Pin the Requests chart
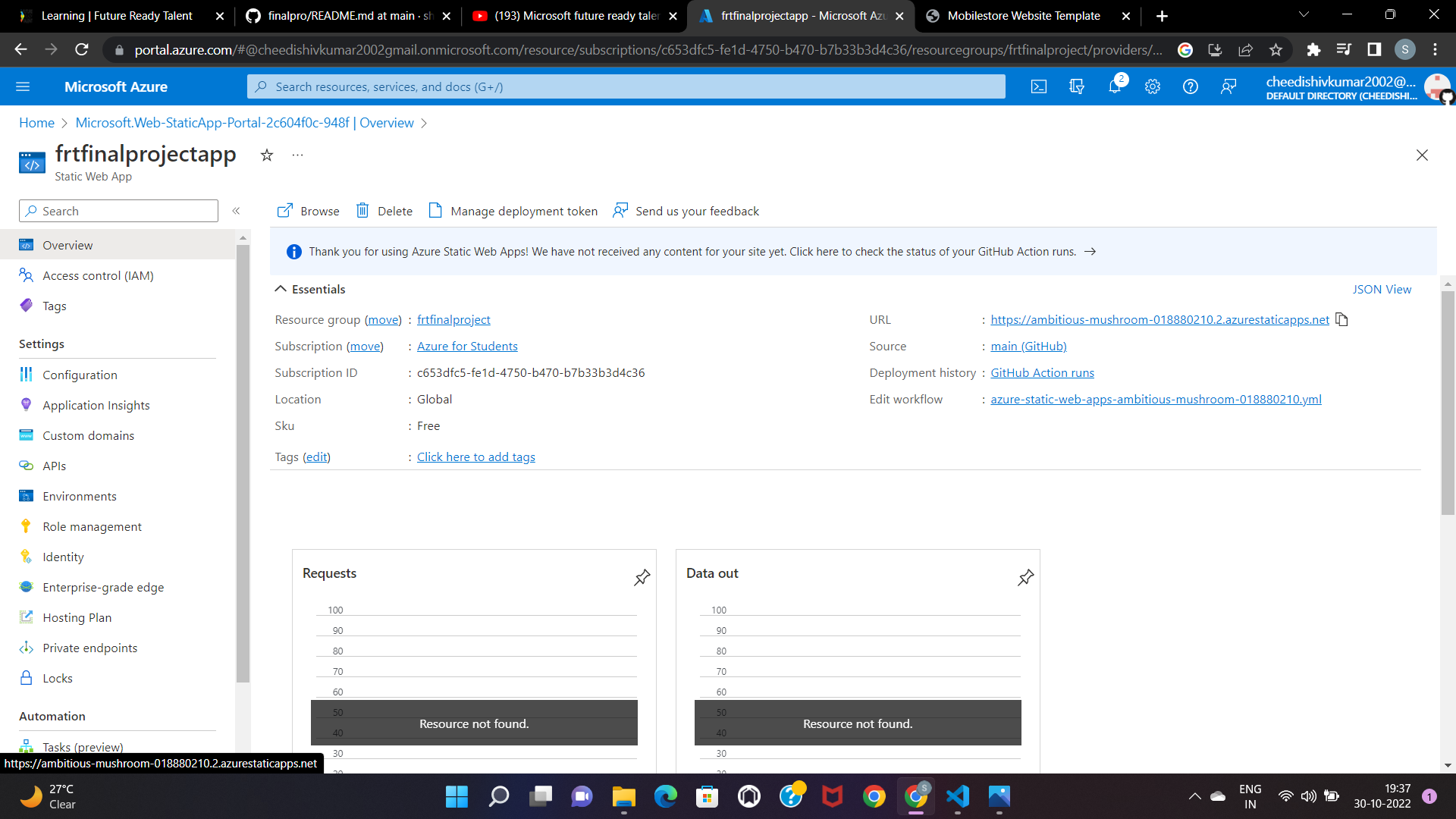Screen dimensions: 1456x819 tap(642, 577)
